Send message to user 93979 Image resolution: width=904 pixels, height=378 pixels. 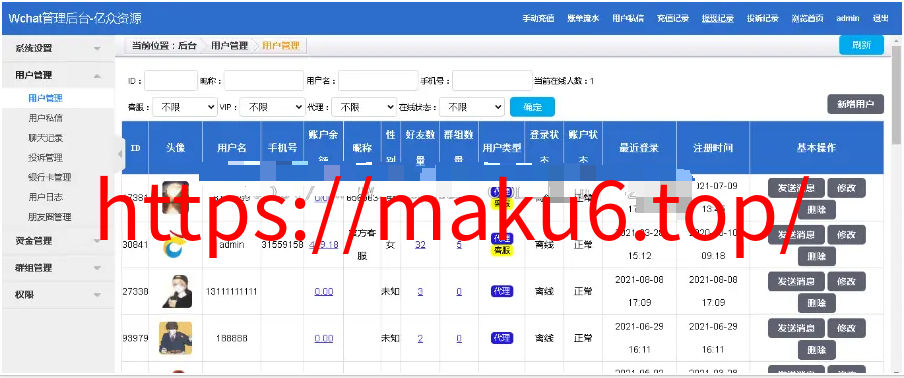pos(796,328)
